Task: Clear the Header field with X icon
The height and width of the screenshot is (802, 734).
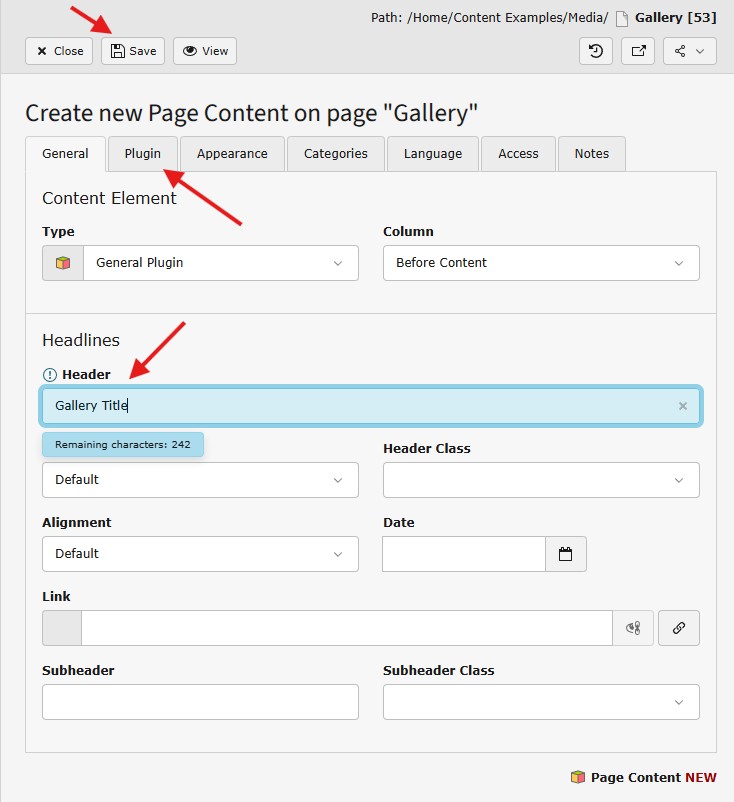Action: [x=683, y=406]
